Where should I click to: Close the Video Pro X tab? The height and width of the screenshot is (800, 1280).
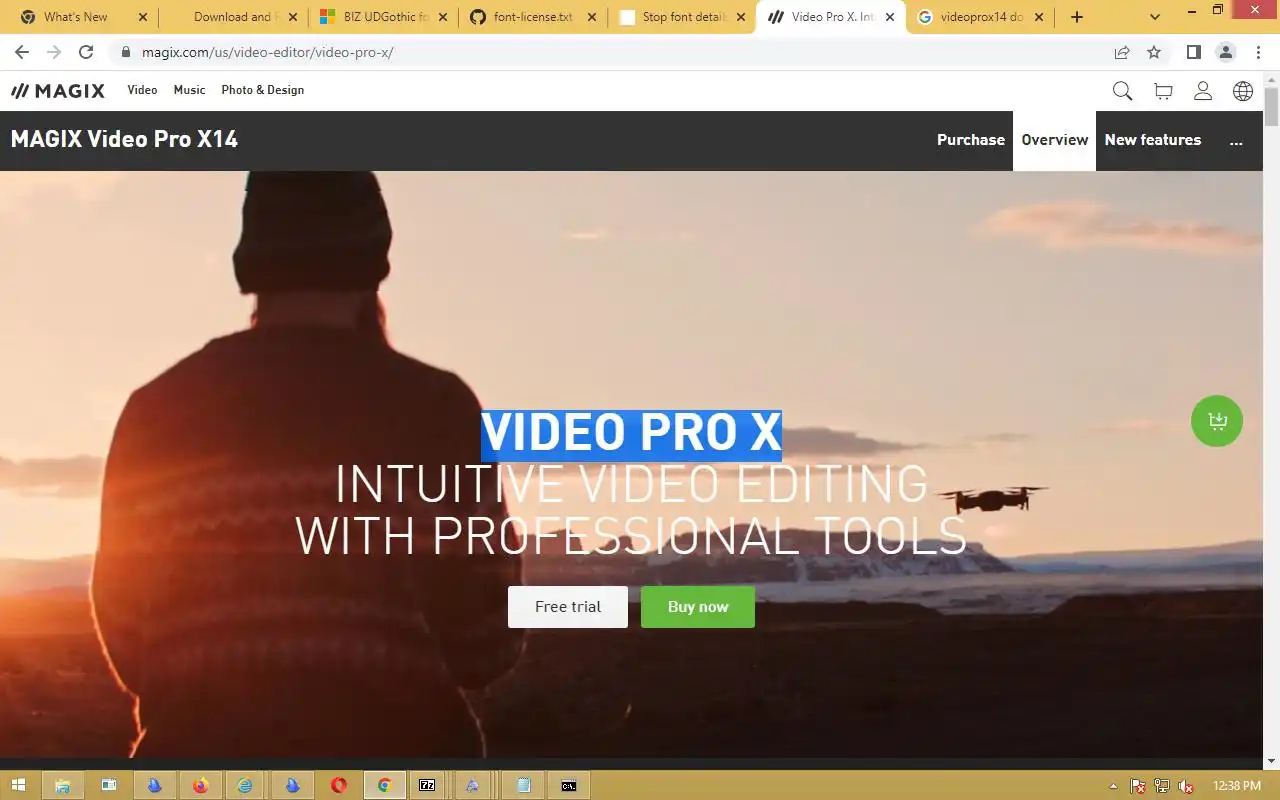[890, 17]
